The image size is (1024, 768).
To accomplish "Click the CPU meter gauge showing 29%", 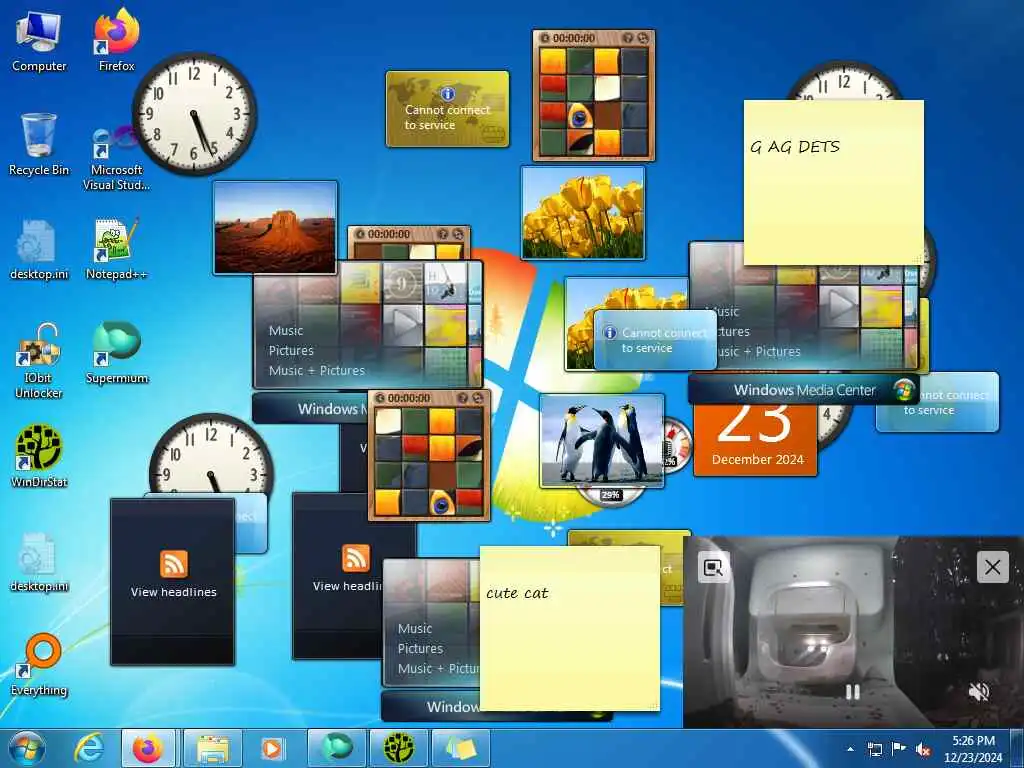I will [x=610, y=494].
